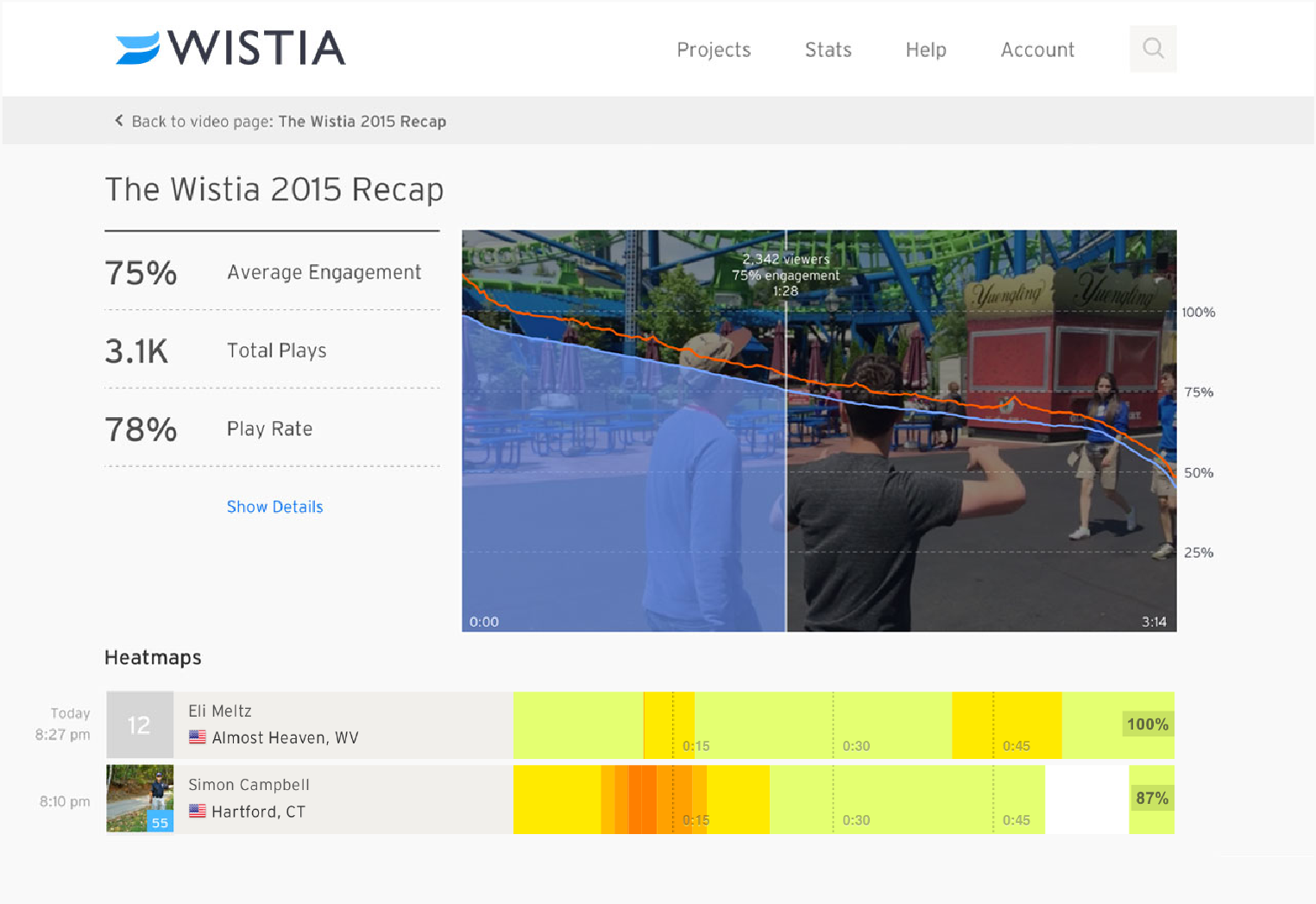Click the US flag beside Almost Heaven, WV
The height and width of the screenshot is (904, 1316).
(x=198, y=737)
